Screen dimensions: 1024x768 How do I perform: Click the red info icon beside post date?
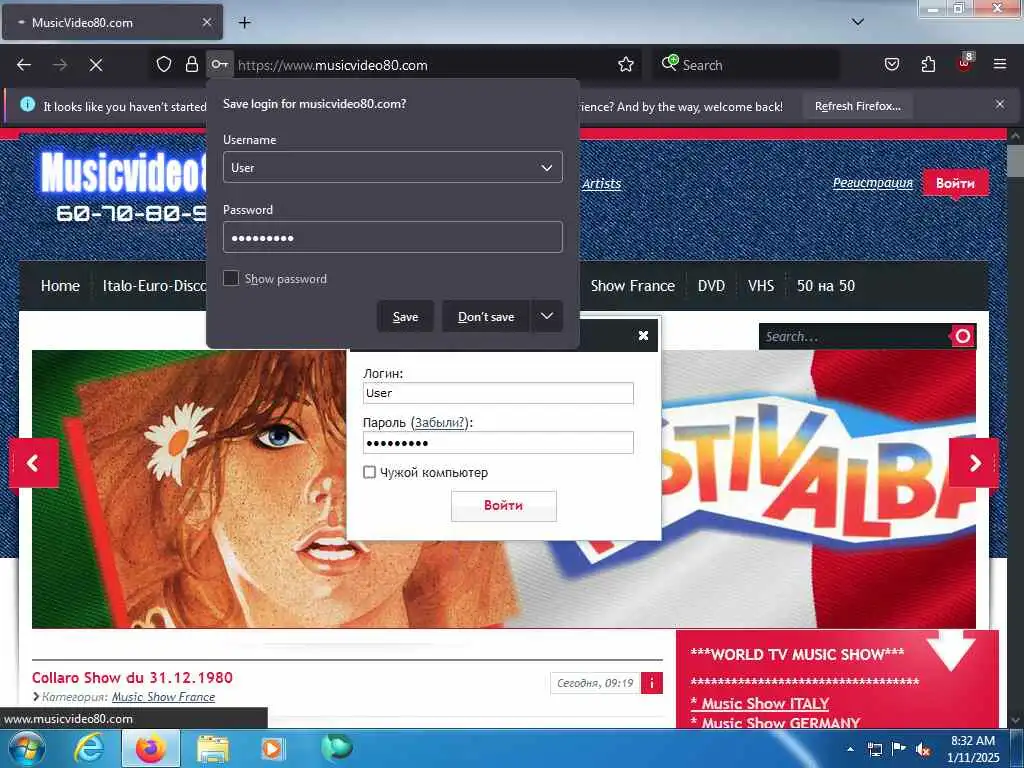[x=652, y=683]
